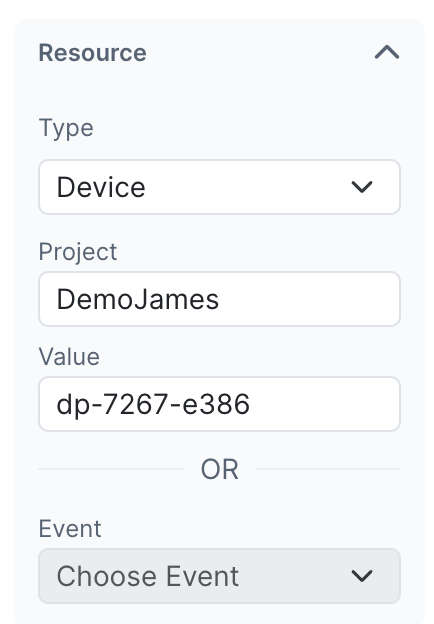Click the Resource section heading
Image resolution: width=434 pixels, height=624 pixels.
point(92,53)
